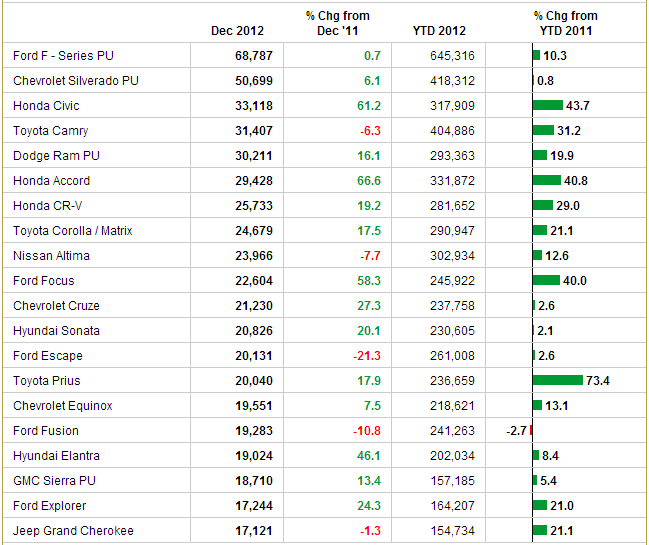Select the Honda Civic row label
This screenshot has width=649, height=545.
pos(46,106)
